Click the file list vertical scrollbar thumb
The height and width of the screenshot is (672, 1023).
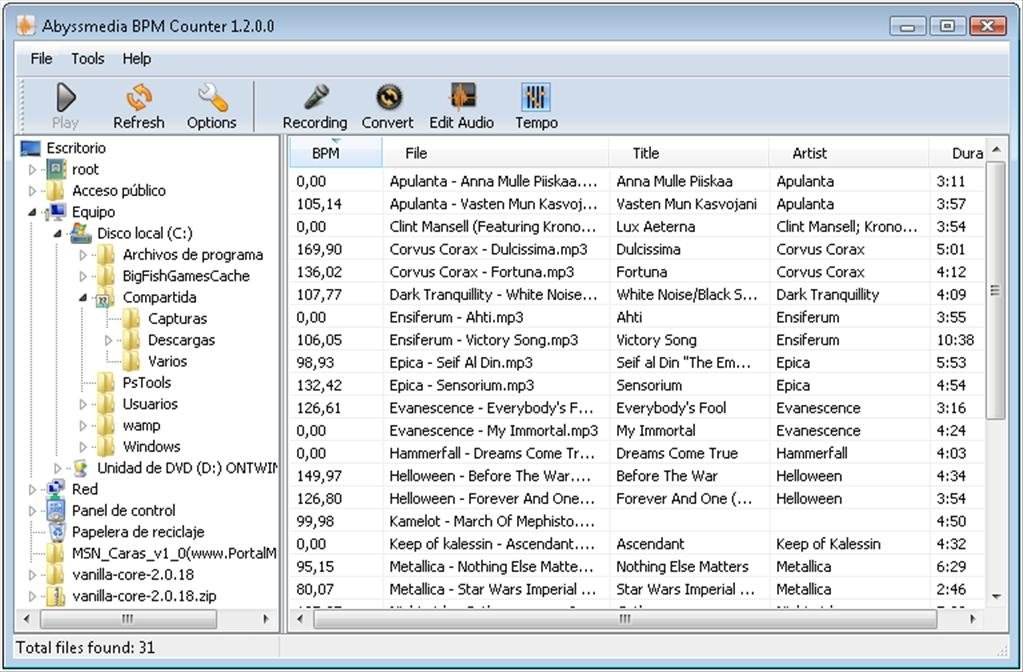pos(996,290)
